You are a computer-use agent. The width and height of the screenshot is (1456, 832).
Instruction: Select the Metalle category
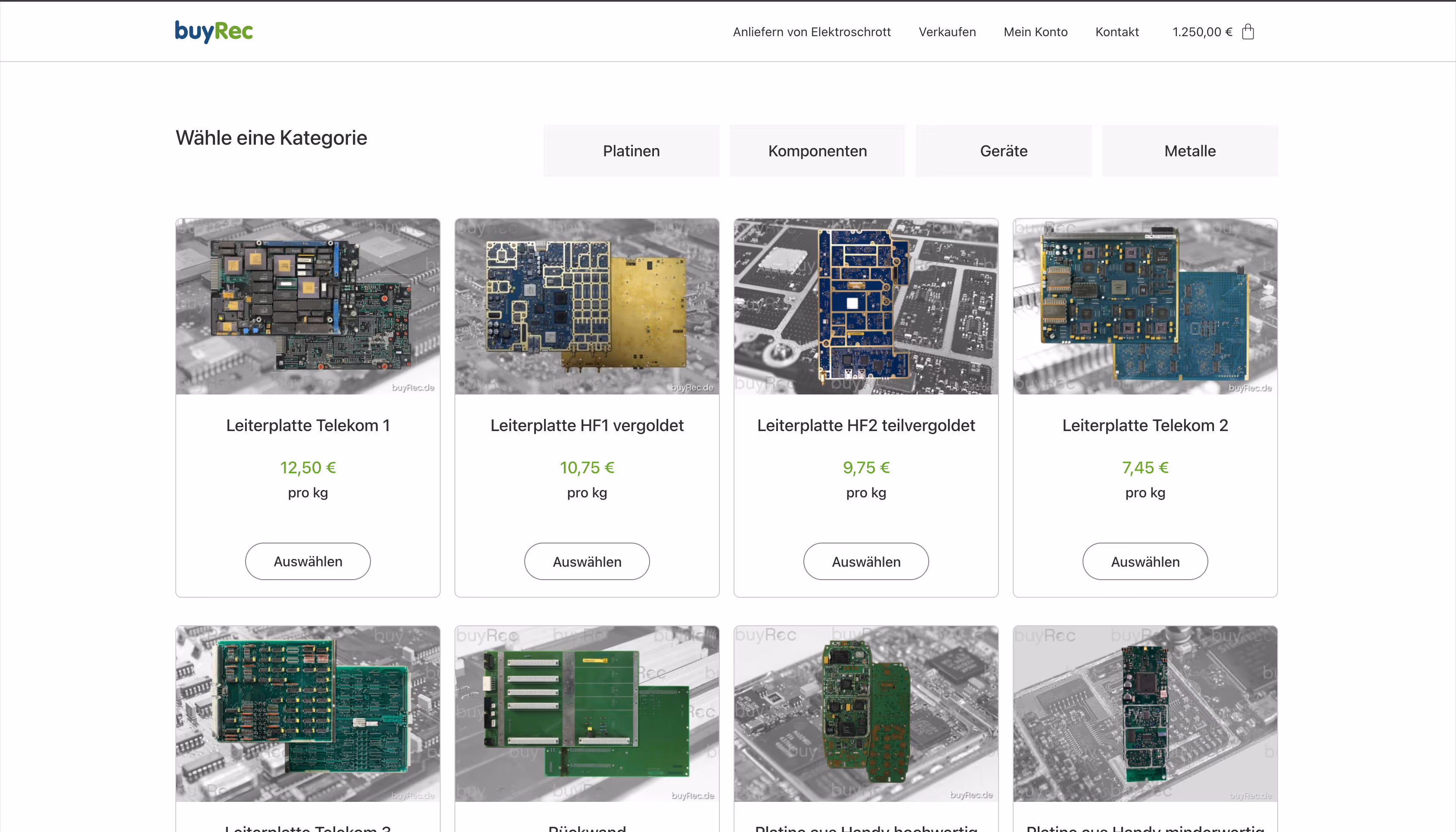pyautogui.click(x=1190, y=151)
